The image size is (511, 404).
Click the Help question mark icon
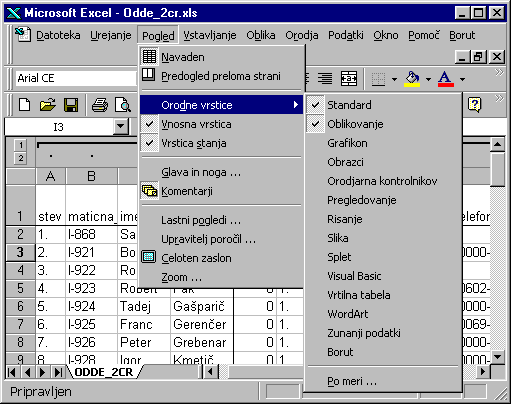(475, 105)
